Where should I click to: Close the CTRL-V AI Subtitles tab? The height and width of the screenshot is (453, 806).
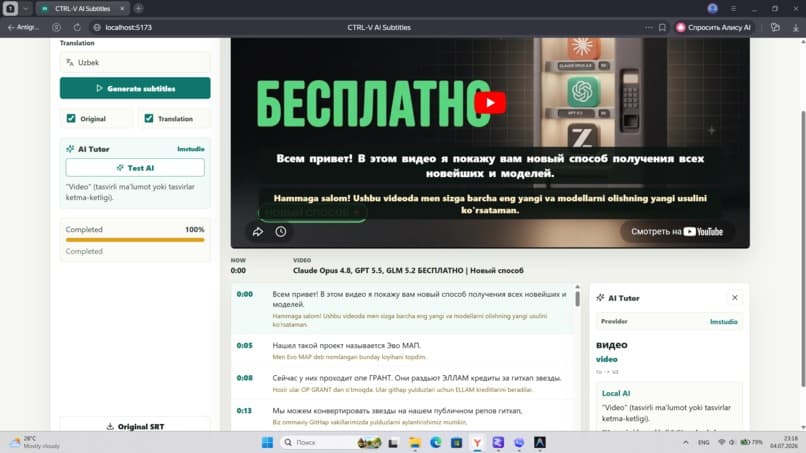122,9
